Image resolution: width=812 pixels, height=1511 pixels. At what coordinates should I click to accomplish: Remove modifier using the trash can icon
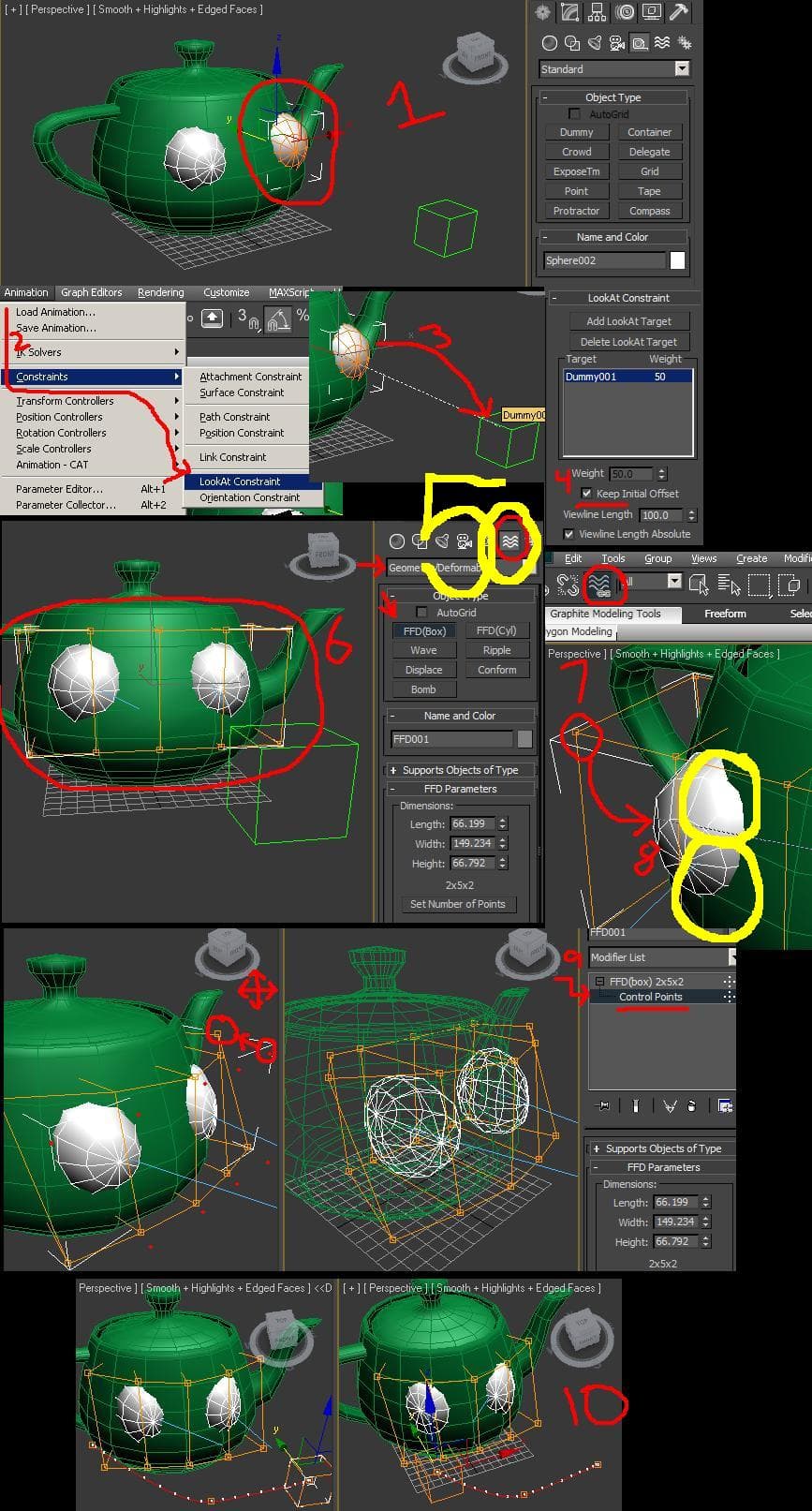(691, 1105)
